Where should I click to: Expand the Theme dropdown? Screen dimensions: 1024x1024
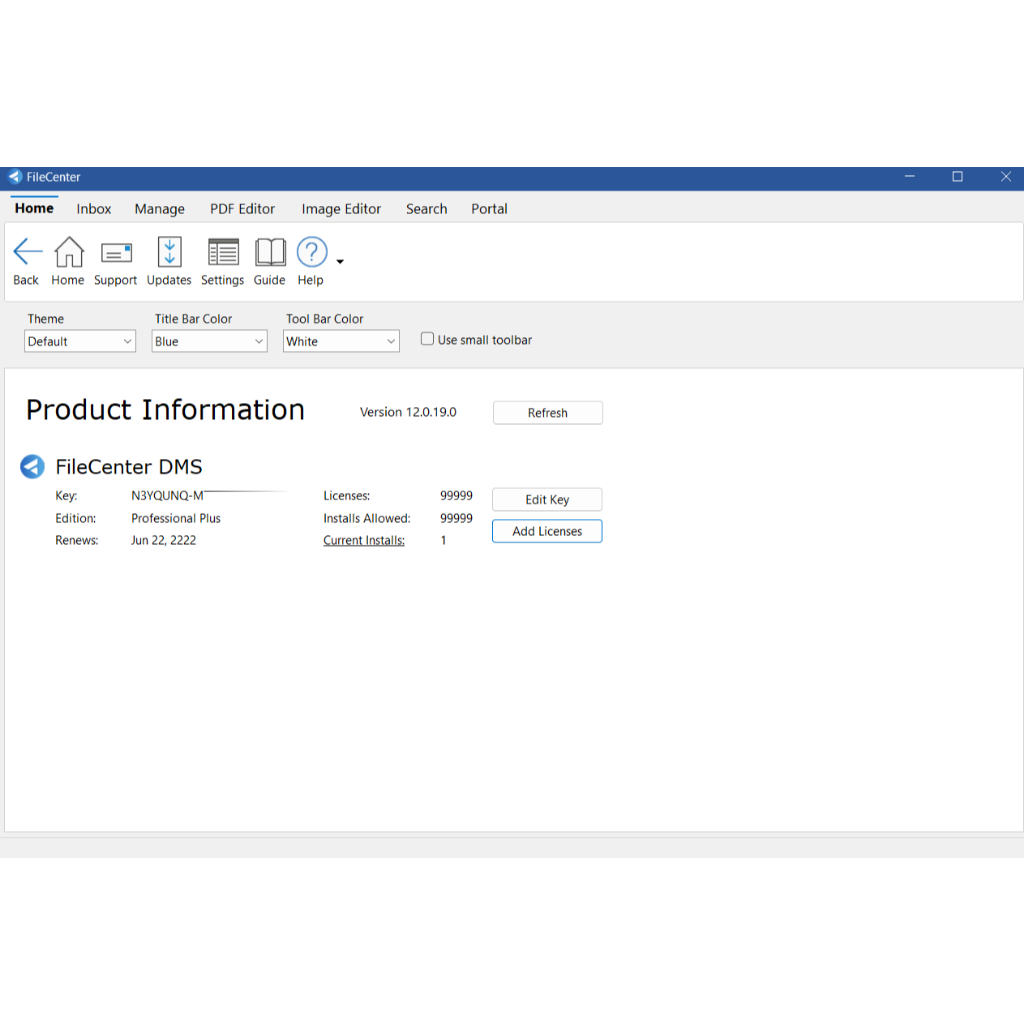tap(80, 341)
